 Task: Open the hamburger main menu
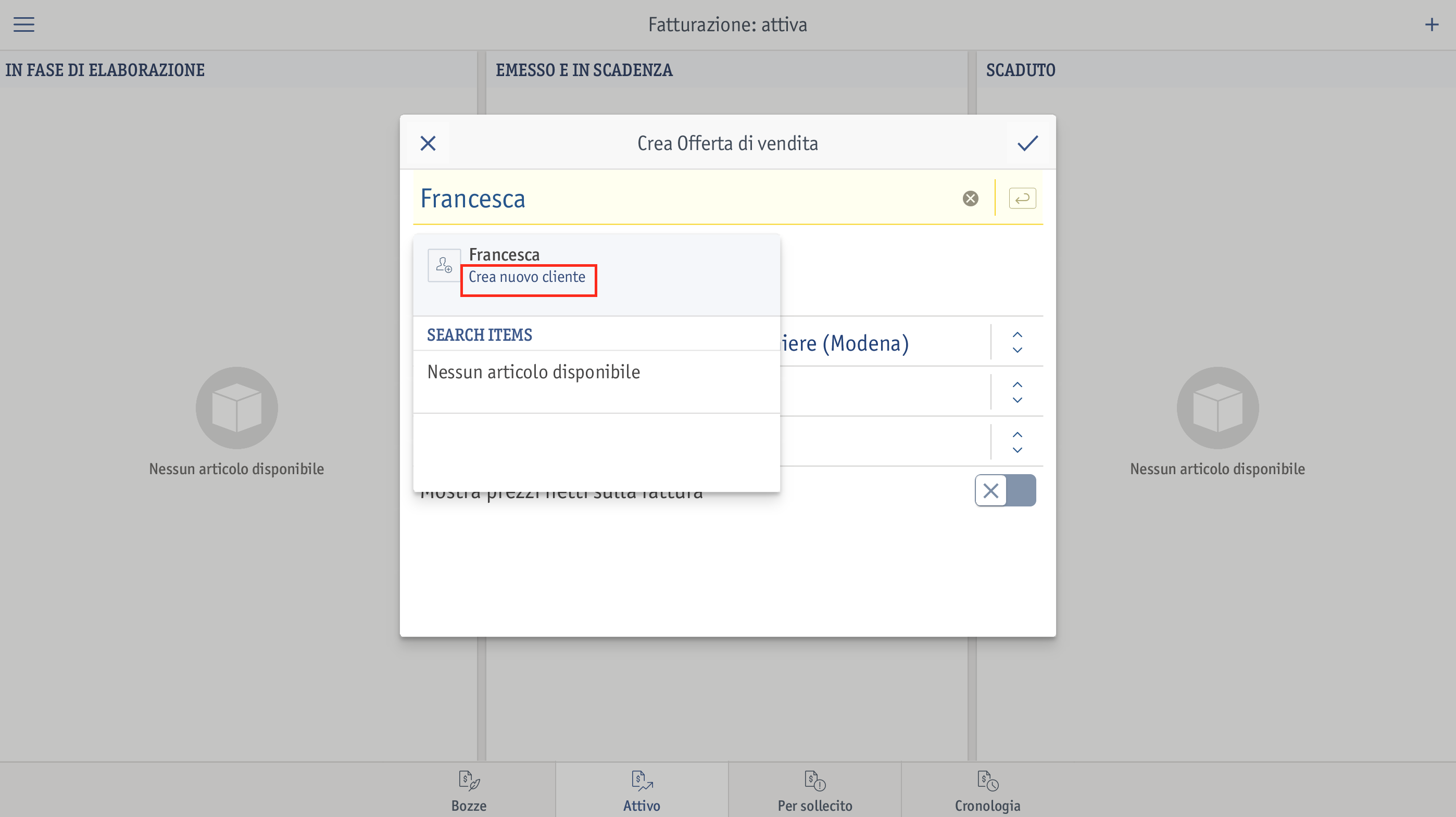pyautogui.click(x=24, y=24)
